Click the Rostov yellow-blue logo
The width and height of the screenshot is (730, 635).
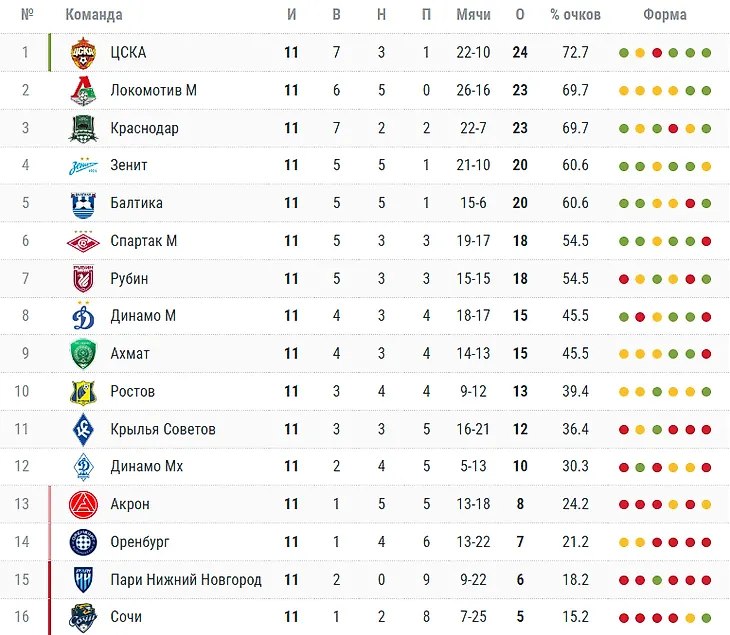point(83,391)
